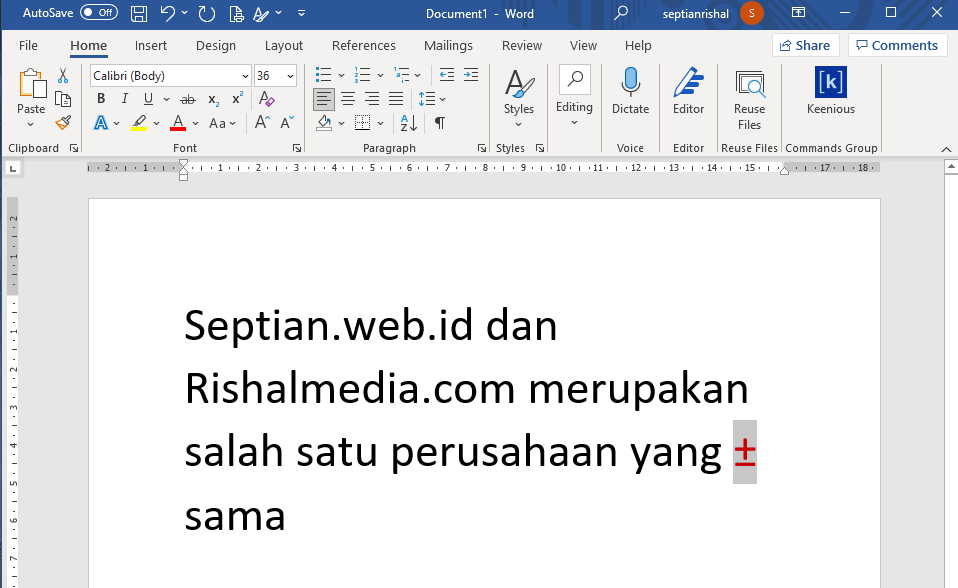Increase font size with grow icon
This screenshot has width=958, height=588.
(262, 123)
